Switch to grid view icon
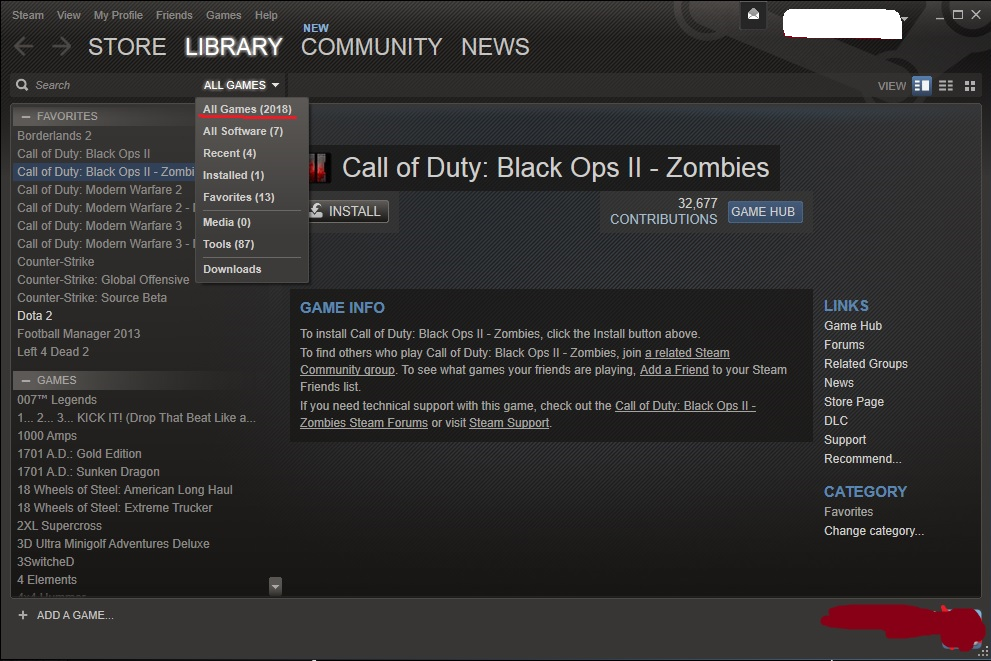Screen dimensions: 991x661 (970, 85)
